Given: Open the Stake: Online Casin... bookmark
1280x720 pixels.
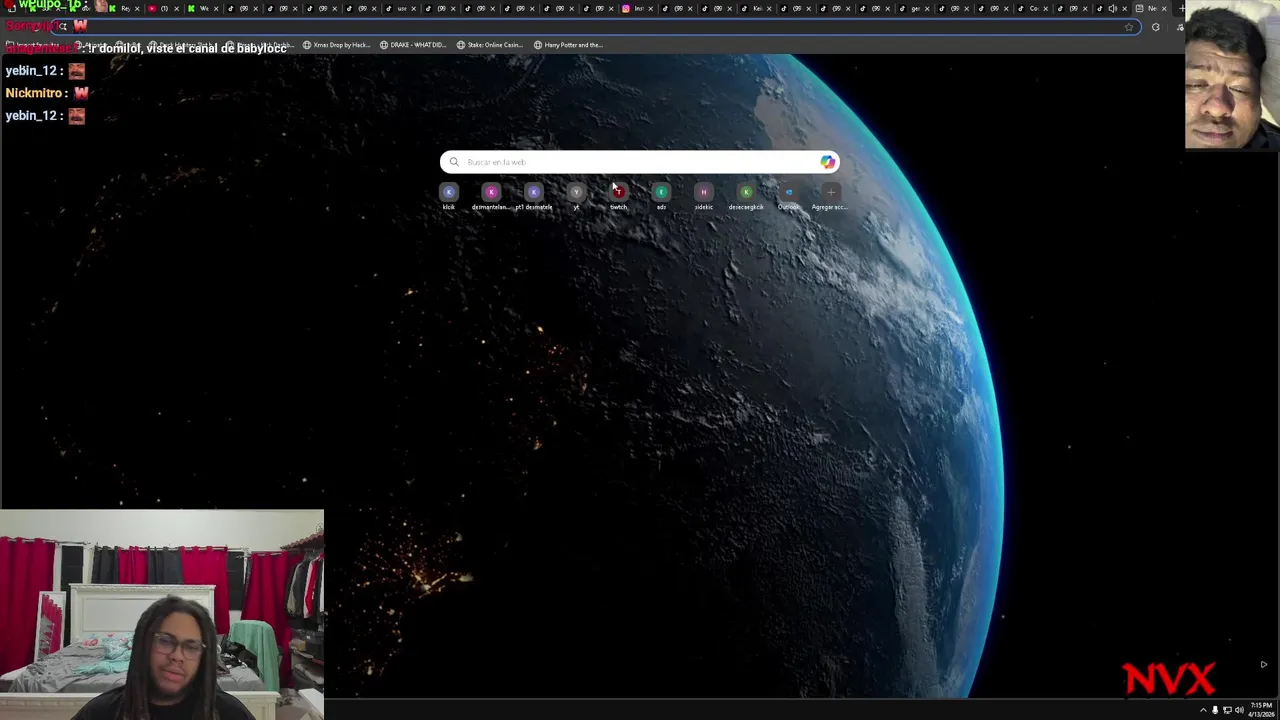Looking at the screenshot, I should click(490, 45).
